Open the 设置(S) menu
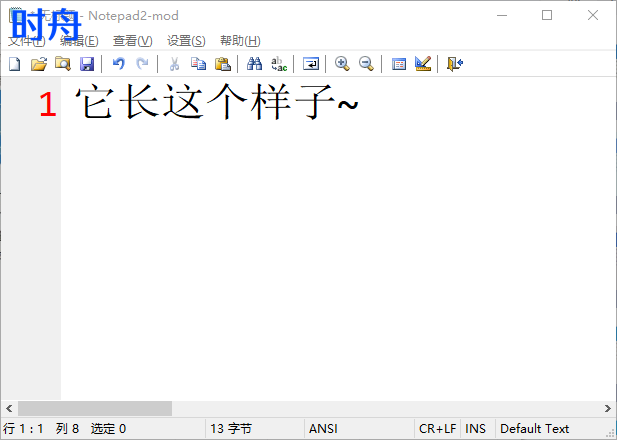 (x=186, y=41)
